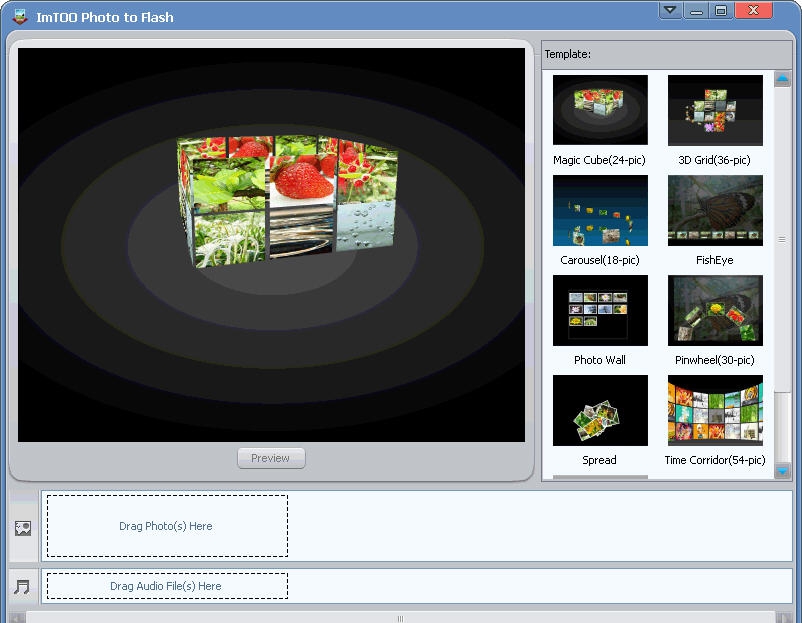Select the Time Corridor(54-pic) template
The height and width of the screenshot is (623, 802).
[x=714, y=410]
